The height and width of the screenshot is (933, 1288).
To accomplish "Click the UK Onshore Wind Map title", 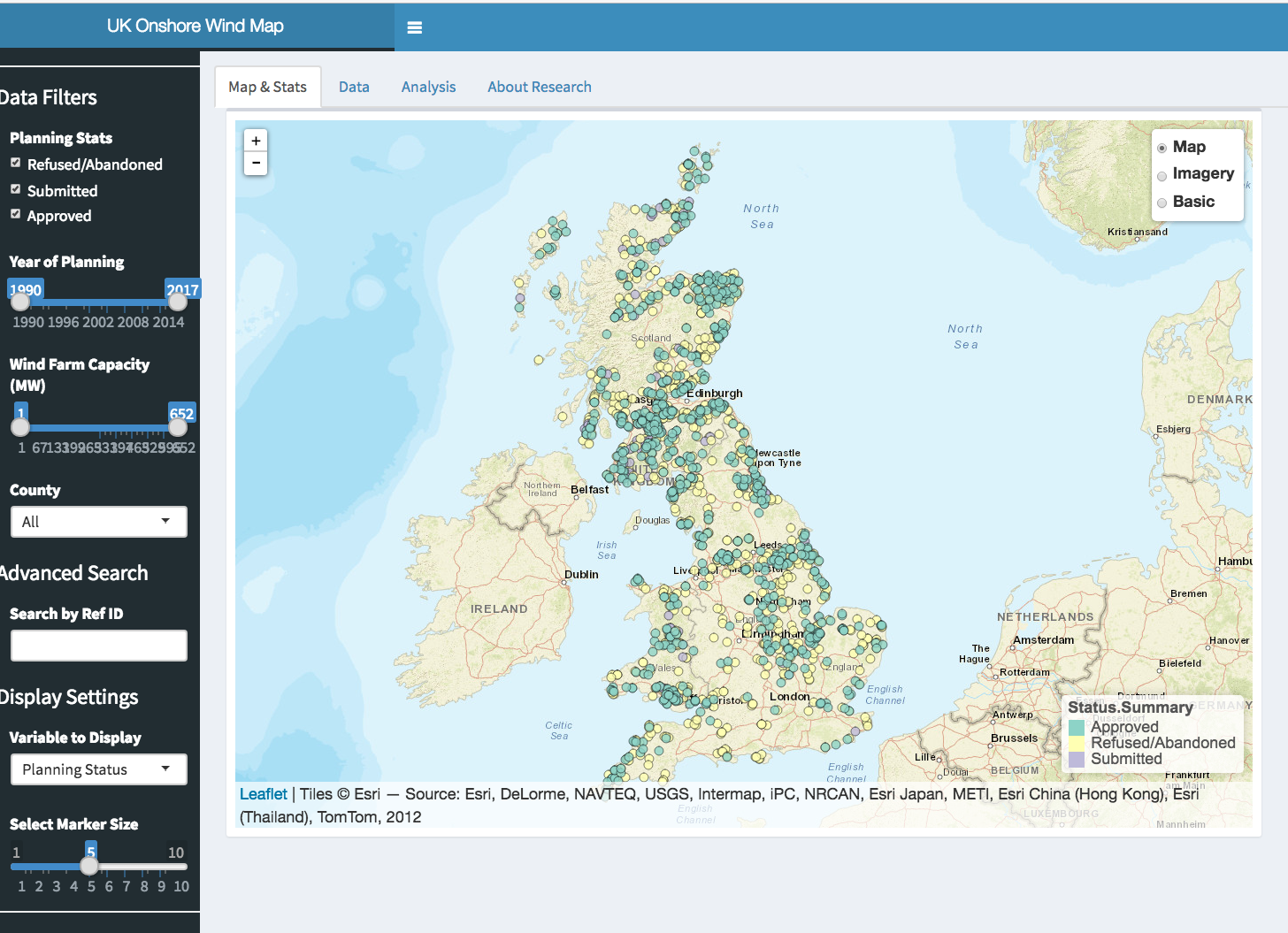I will [195, 26].
